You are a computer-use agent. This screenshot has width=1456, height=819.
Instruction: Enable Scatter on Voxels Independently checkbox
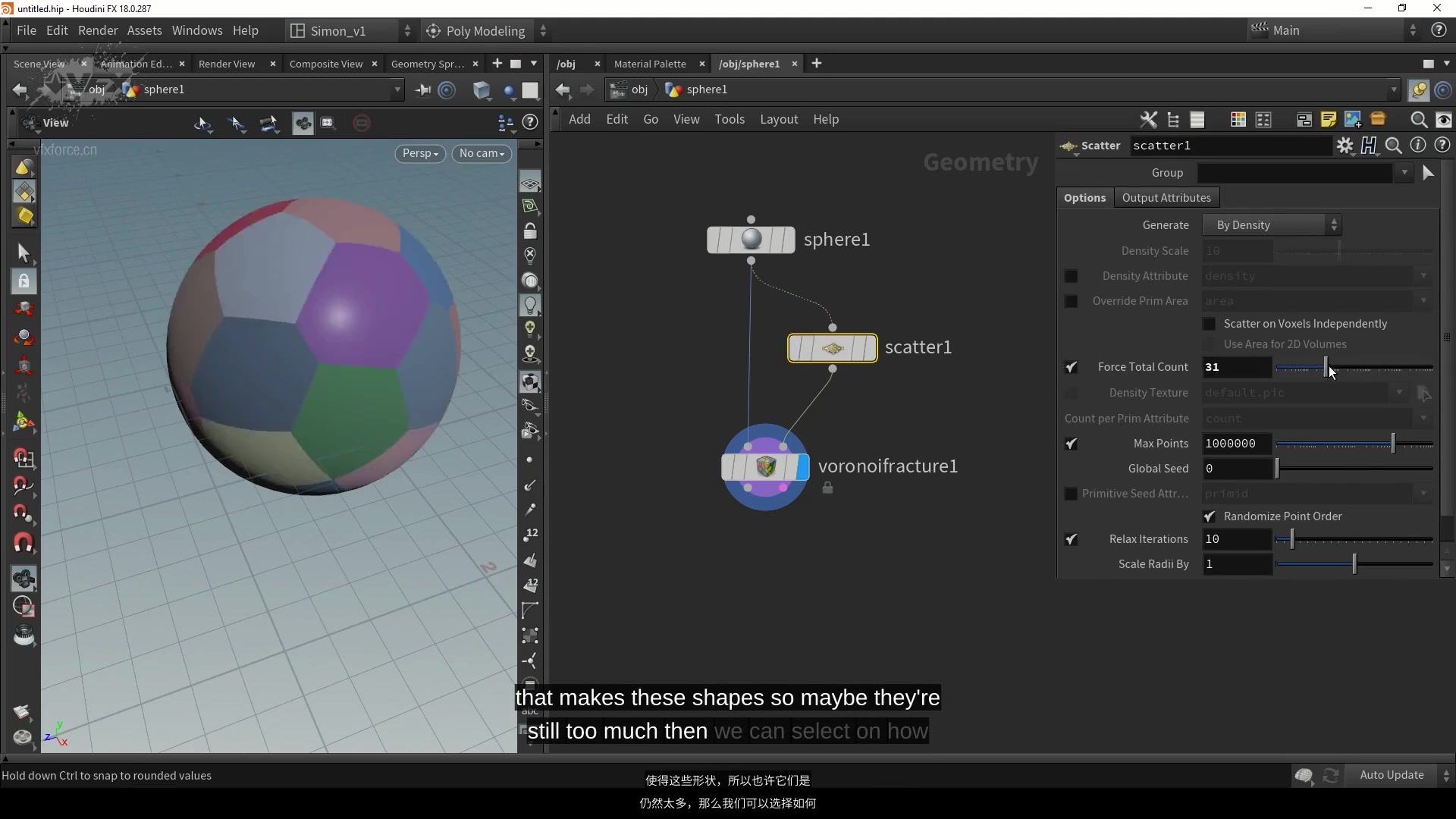1210,324
